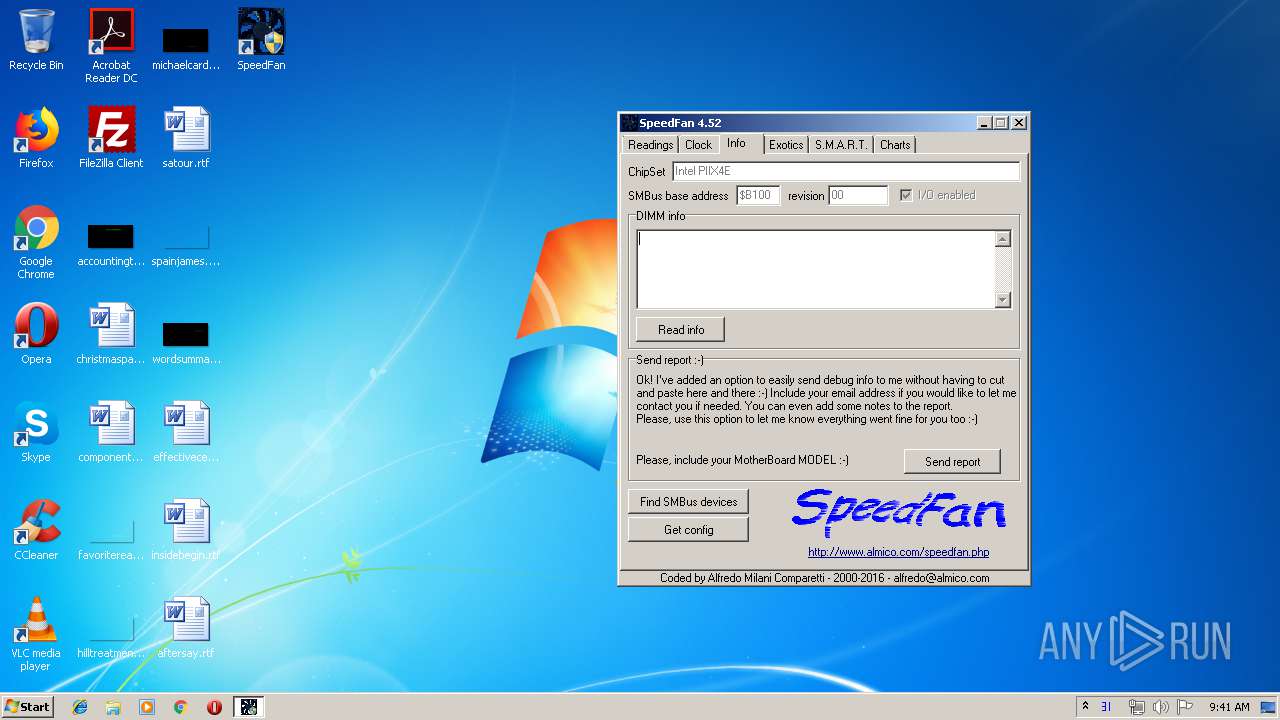
Task: Click Find SMBus devices button
Action: [688, 502]
